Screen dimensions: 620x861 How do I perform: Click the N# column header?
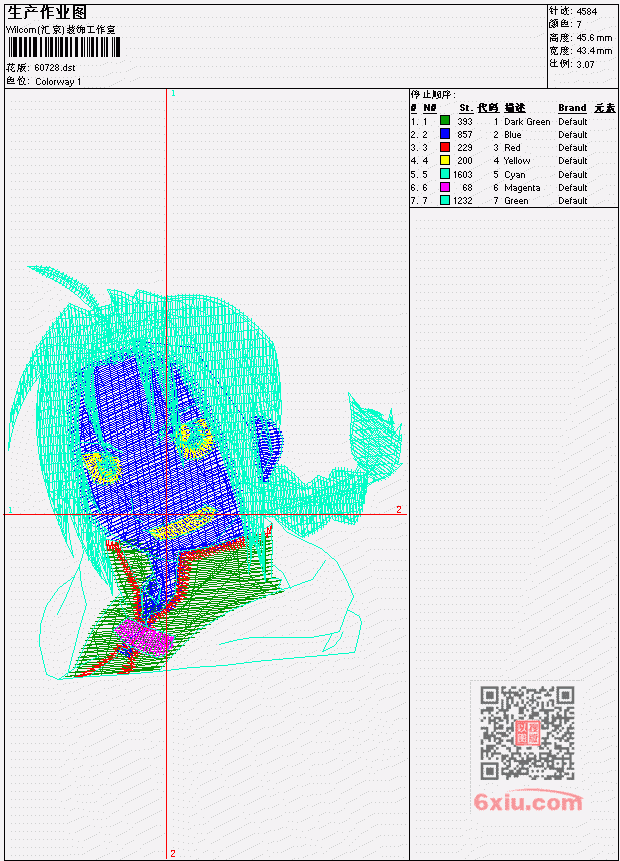point(429,108)
